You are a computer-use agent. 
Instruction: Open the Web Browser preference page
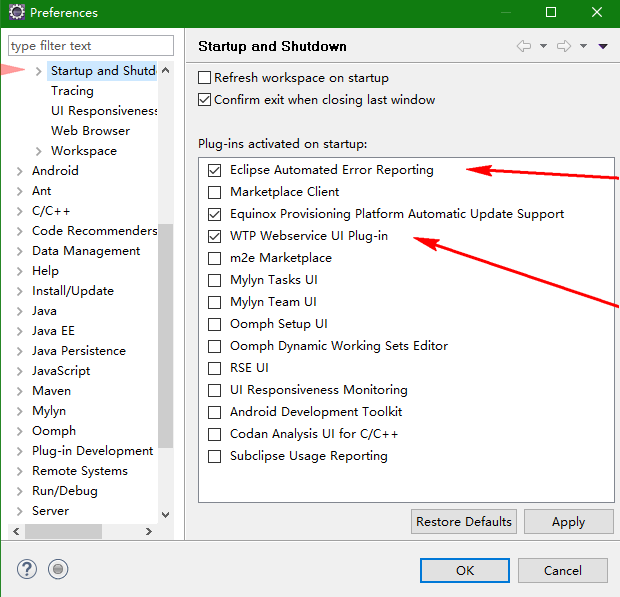[x=90, y=131]
